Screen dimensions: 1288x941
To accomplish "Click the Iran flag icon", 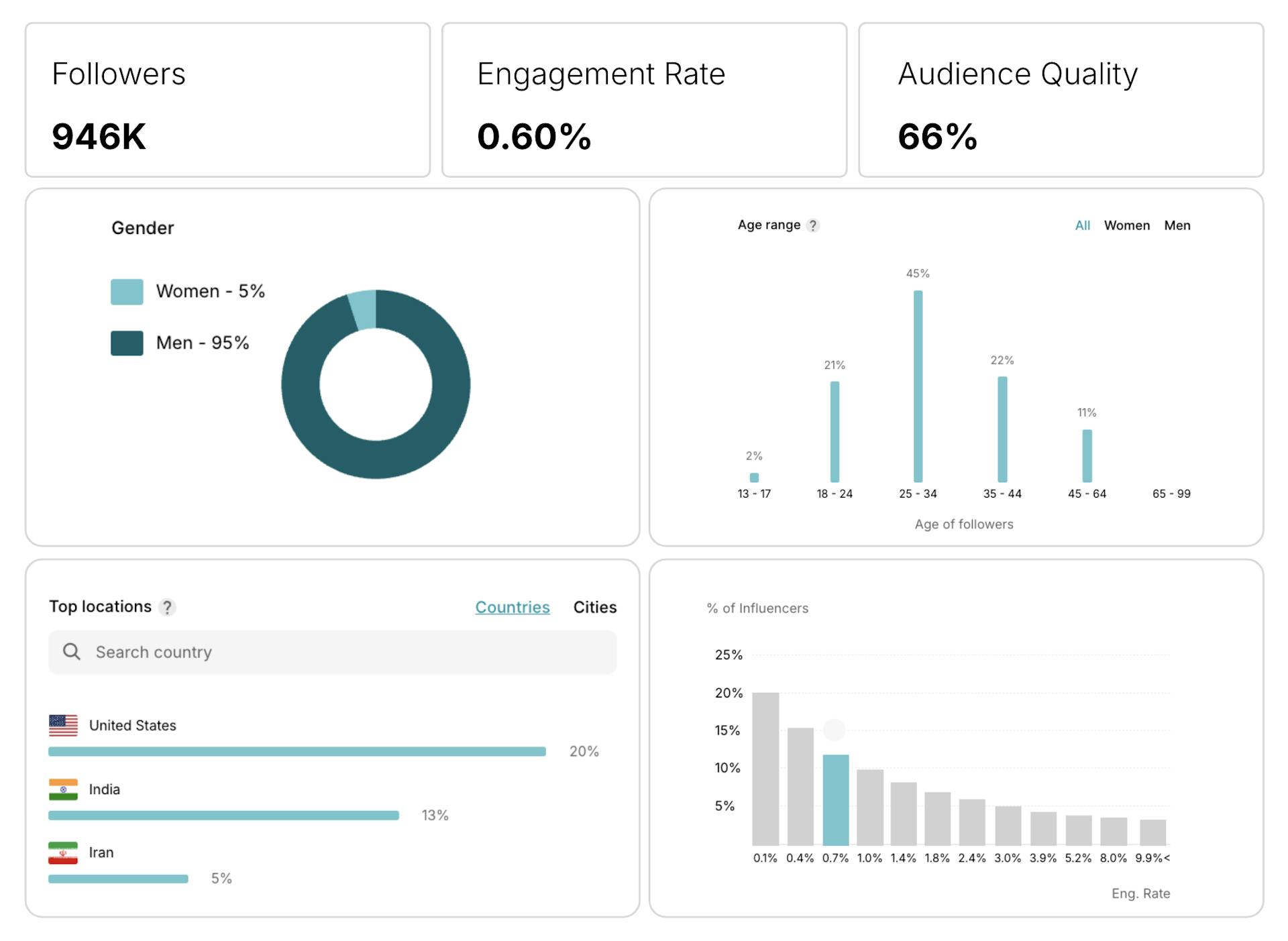I will [63, 852].
